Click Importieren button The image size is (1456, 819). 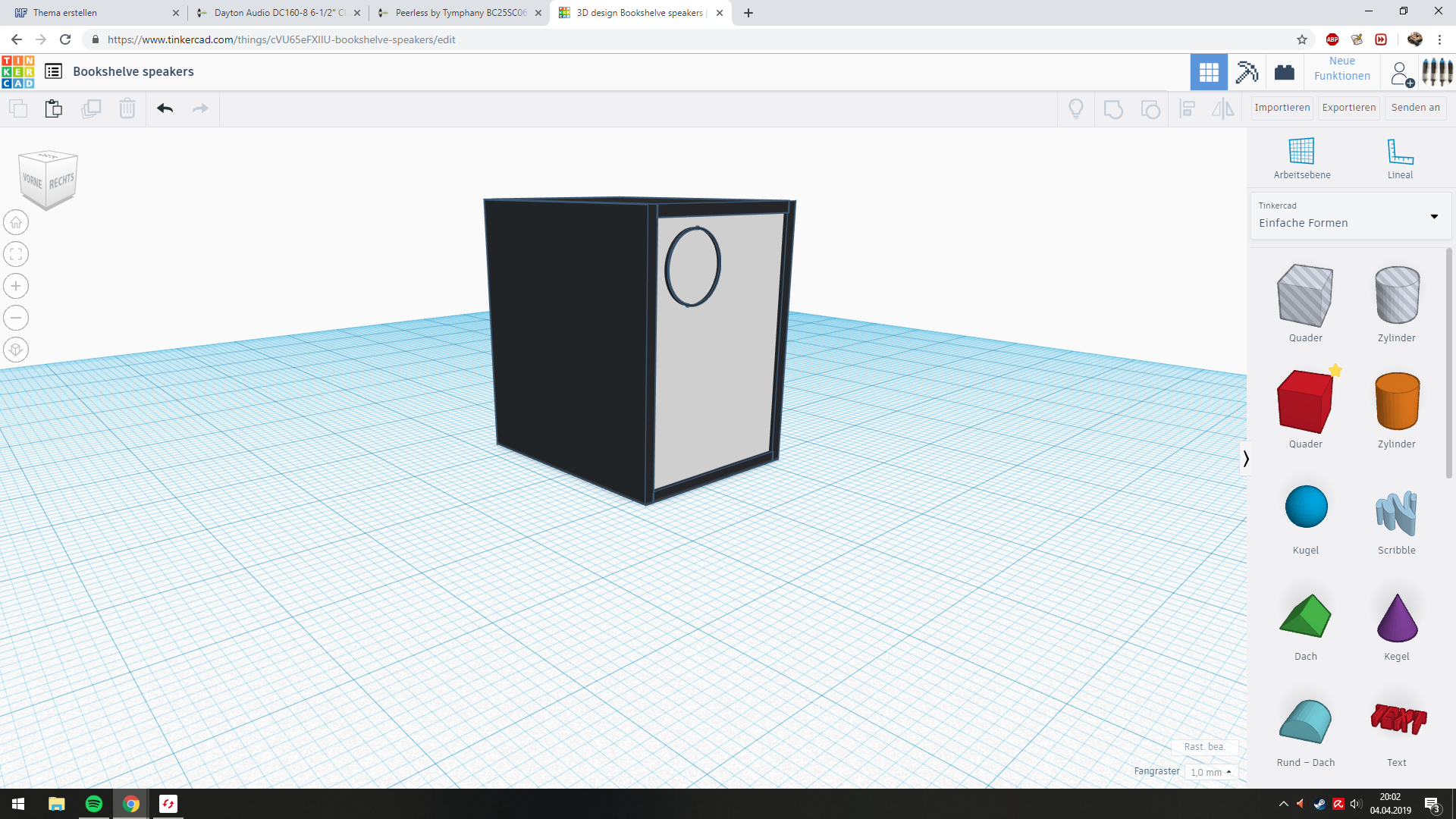(1282, 108)
